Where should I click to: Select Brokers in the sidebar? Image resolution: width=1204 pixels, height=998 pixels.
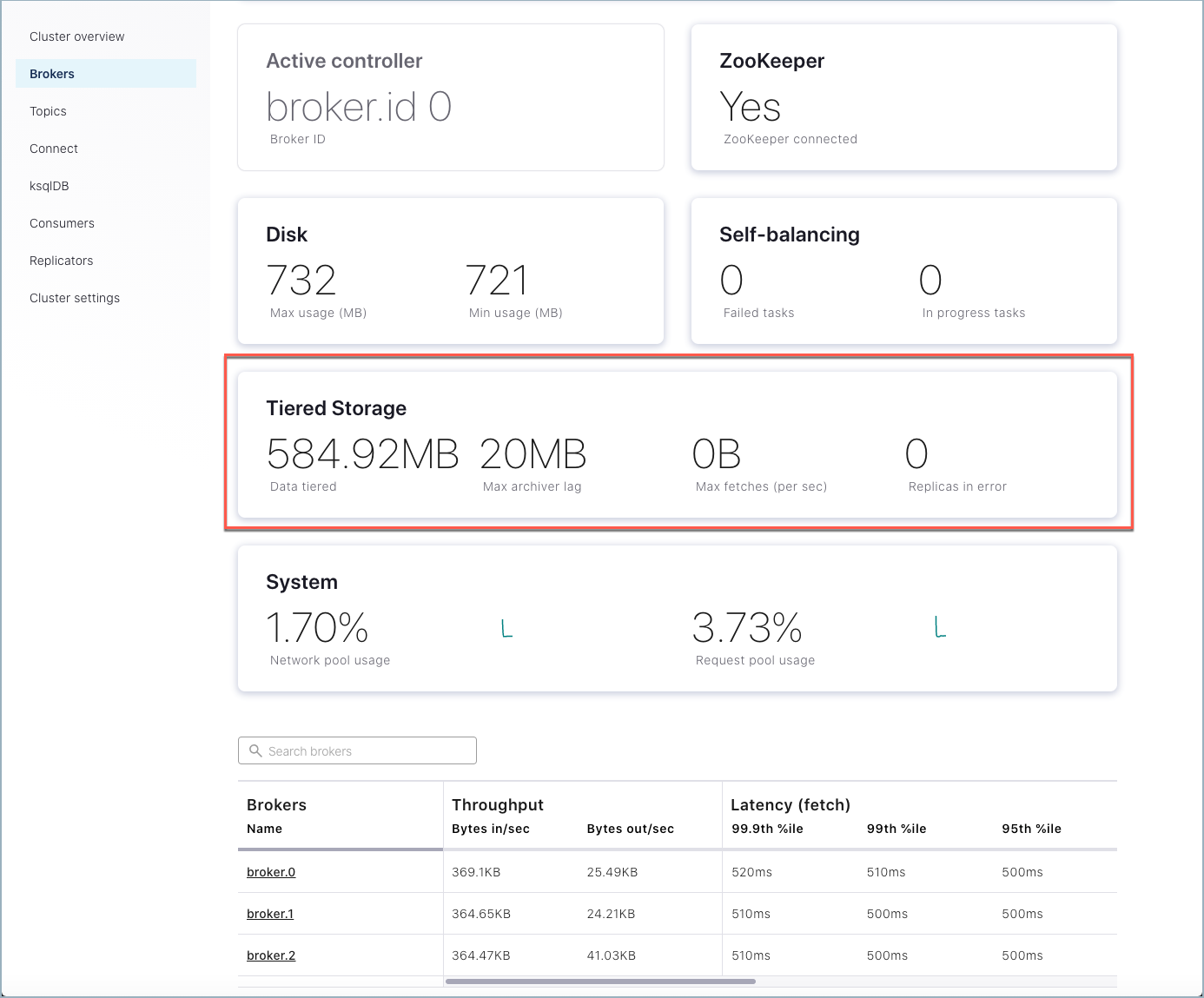point(52,74)
